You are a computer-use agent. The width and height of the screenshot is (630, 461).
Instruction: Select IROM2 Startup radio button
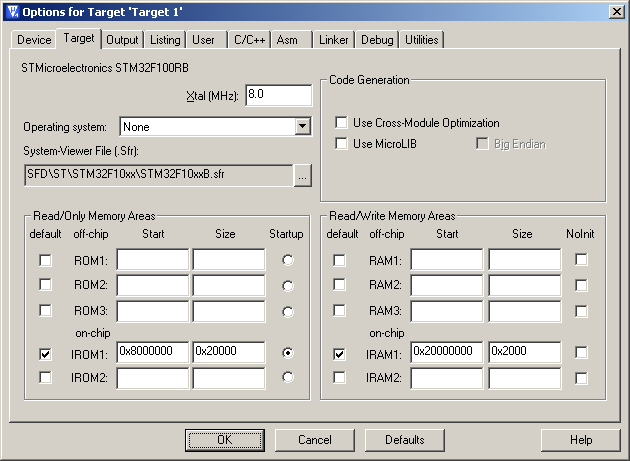[x=288, y=377]
